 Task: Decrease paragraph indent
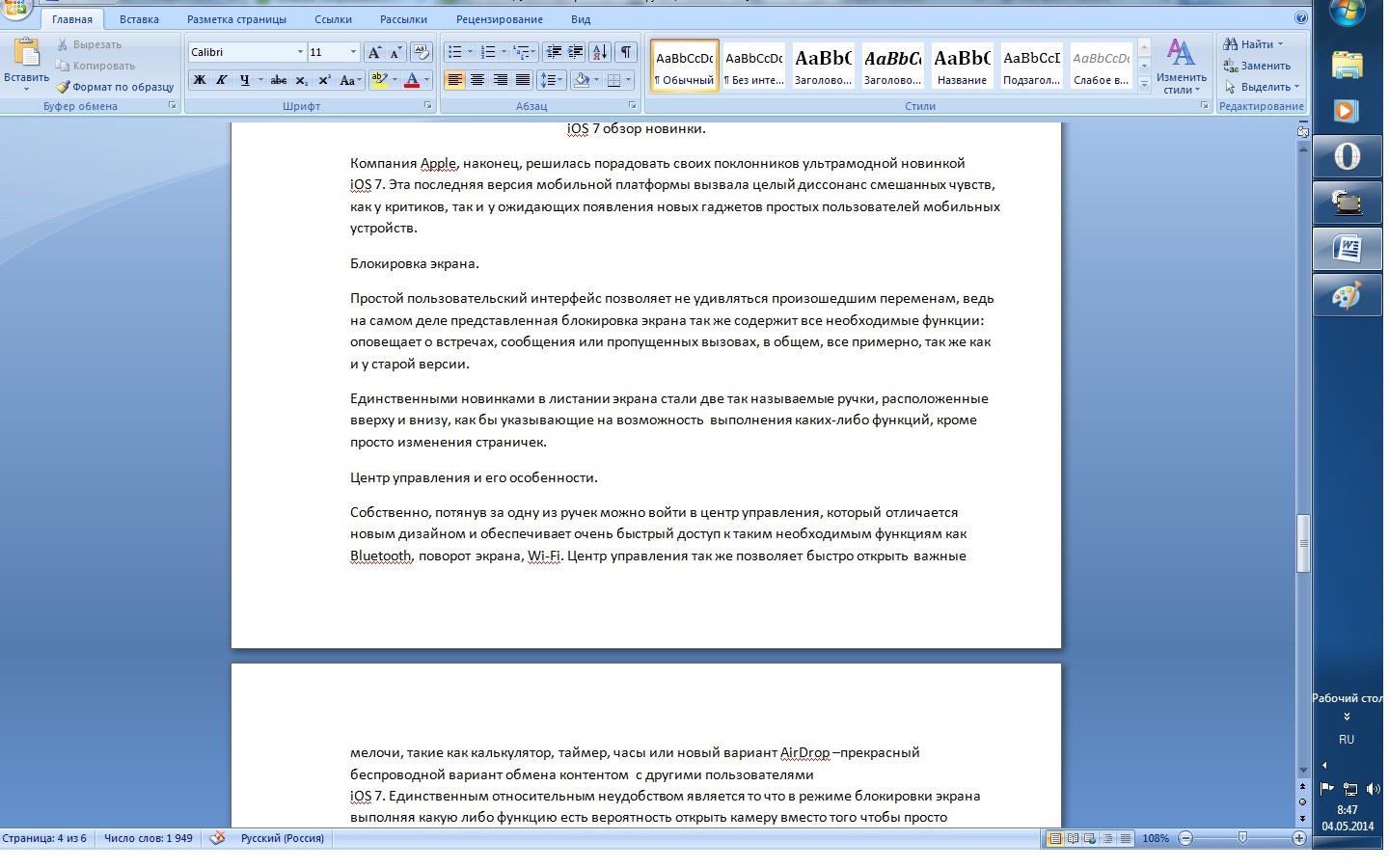tap(554, 52)
